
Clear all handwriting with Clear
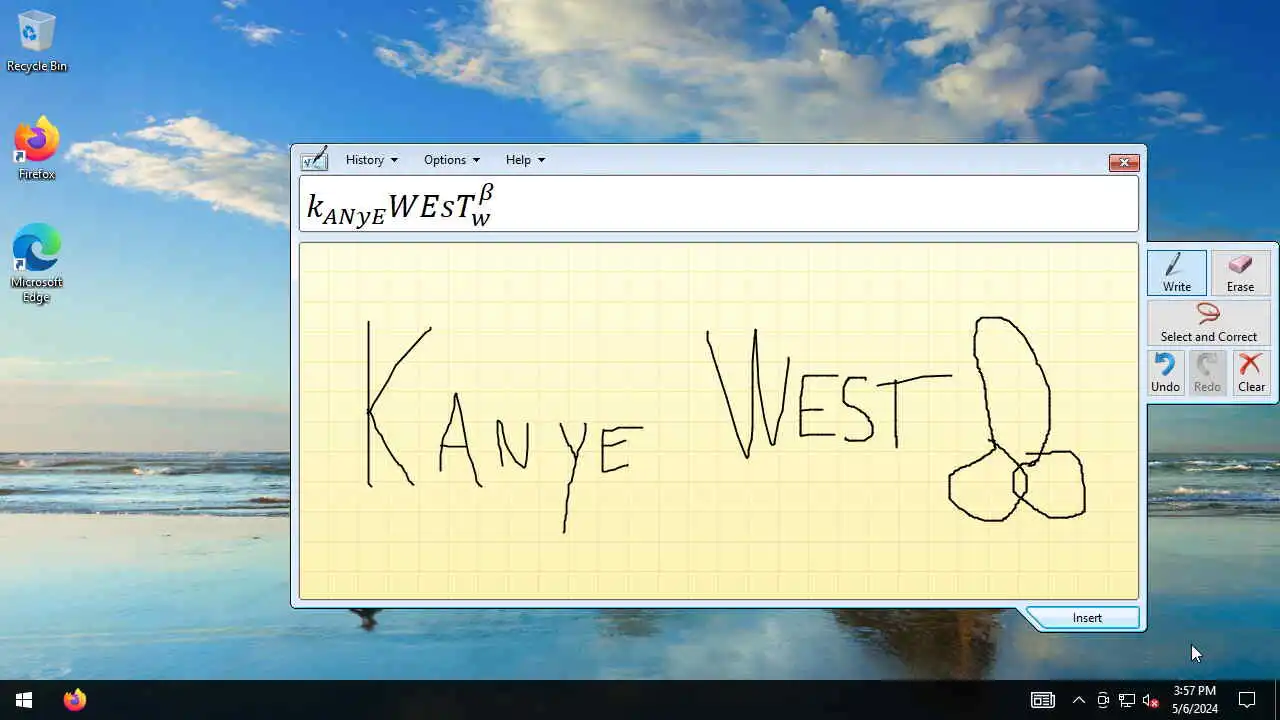pos(1251,372)
